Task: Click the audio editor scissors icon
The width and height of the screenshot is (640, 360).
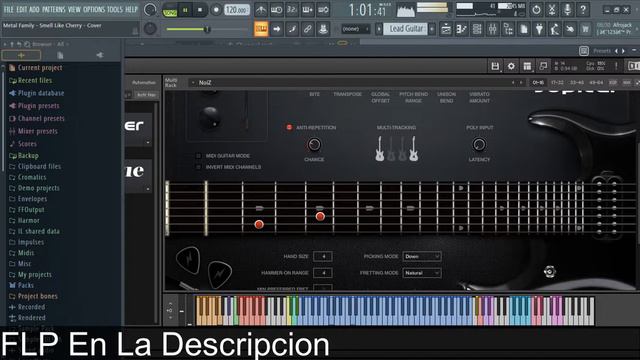Action: (x=552, y=10)
